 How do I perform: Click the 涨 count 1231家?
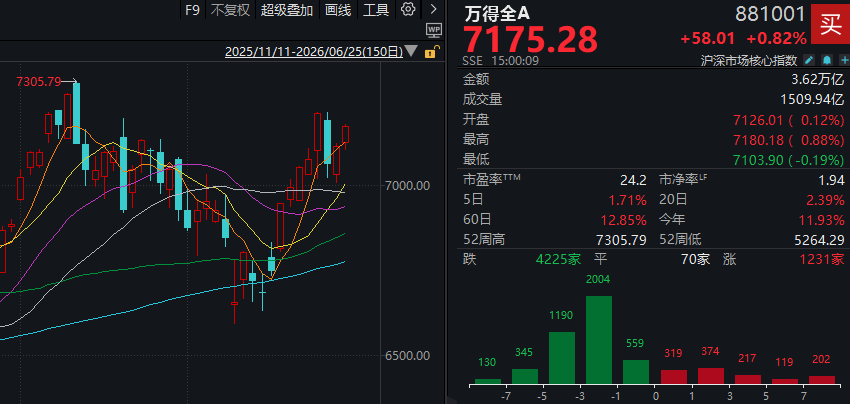point(822,259)
